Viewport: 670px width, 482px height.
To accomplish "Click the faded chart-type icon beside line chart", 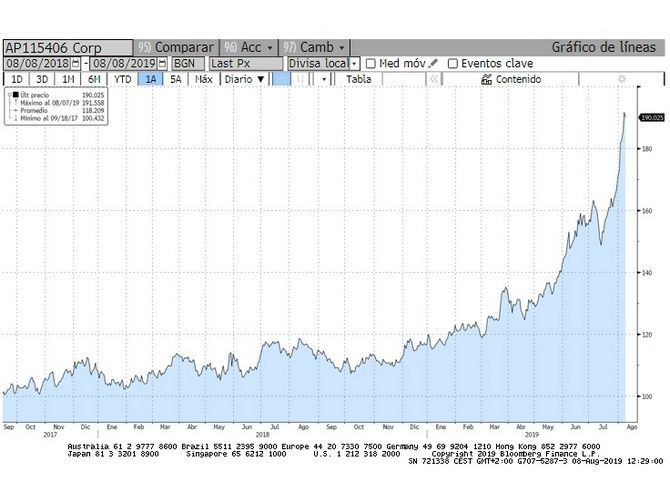I will pyautogui.click(x=302, y=79).
